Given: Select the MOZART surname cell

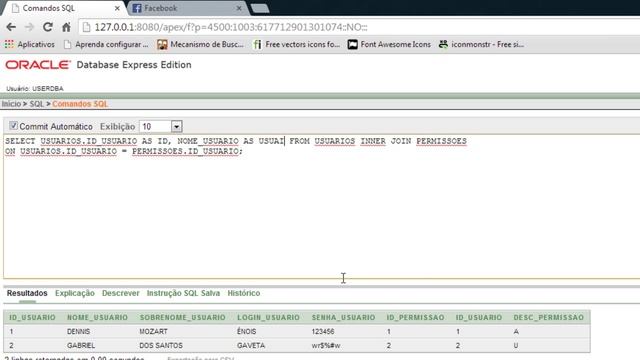Looking at the screenshot, I should pyautogui.click(x=153, y=331).
